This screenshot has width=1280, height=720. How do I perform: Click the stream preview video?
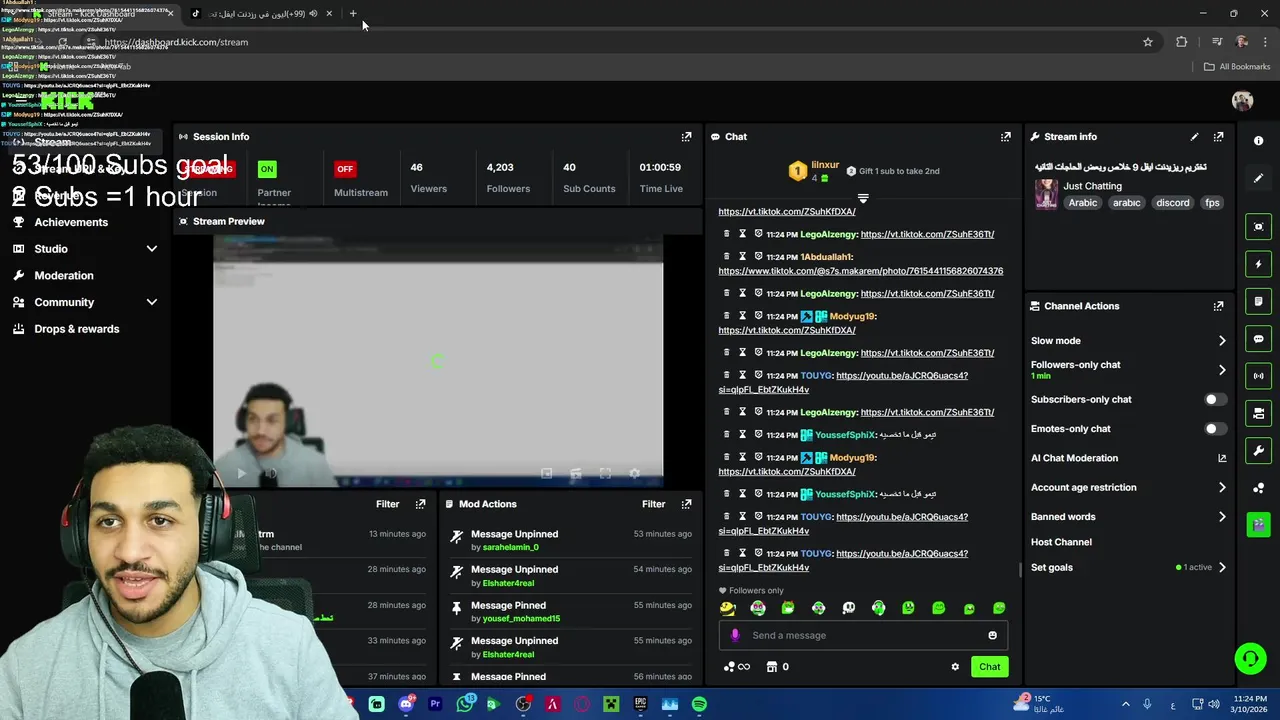[437, 361]
